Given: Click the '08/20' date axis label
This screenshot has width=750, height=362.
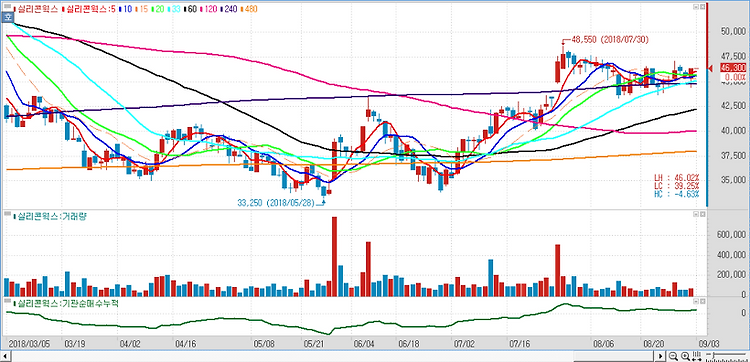Looking at the screenshot, I should [x=655, y=343].
